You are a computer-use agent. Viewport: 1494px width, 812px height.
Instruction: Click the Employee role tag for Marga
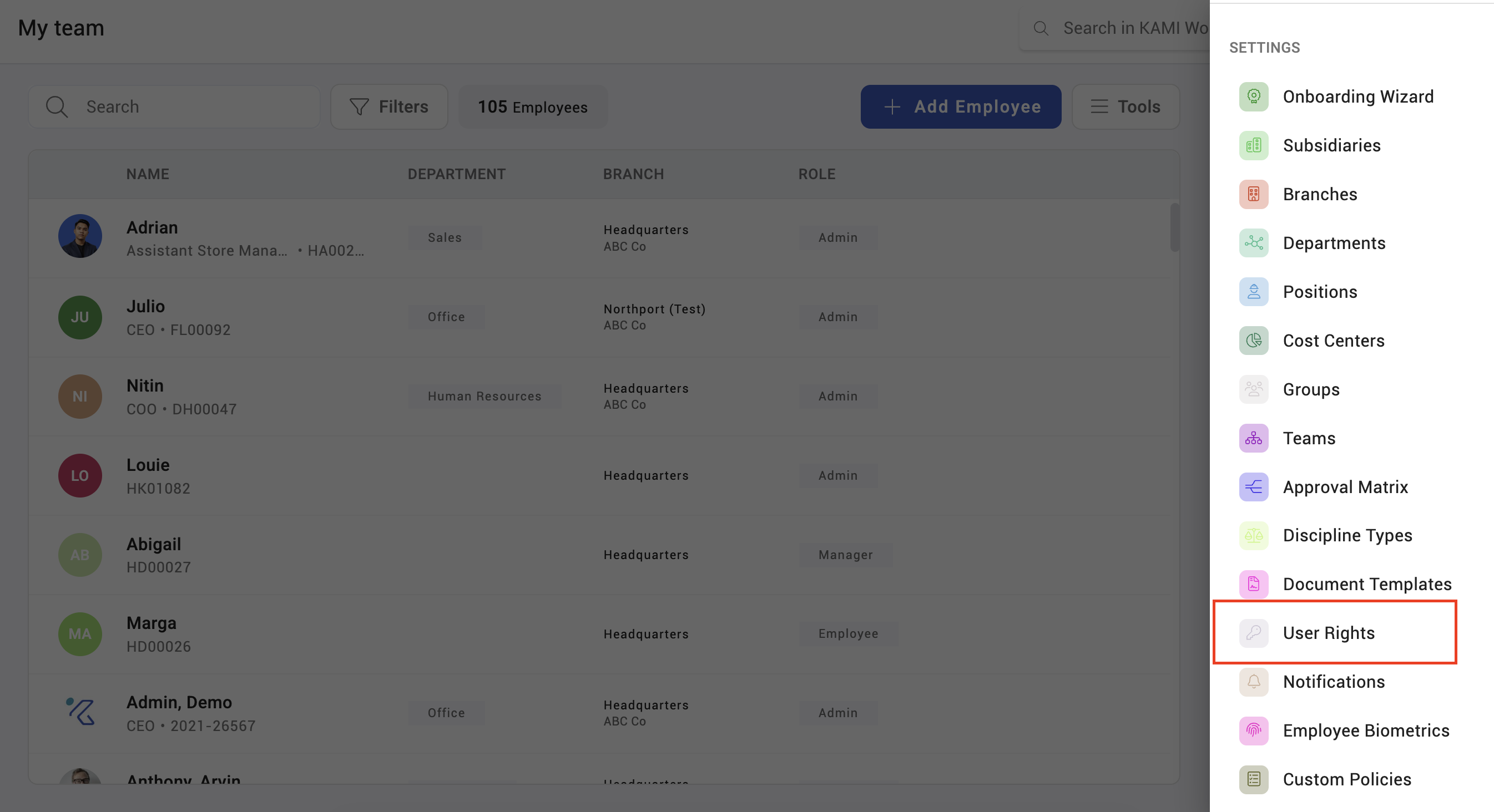(848, 633)
